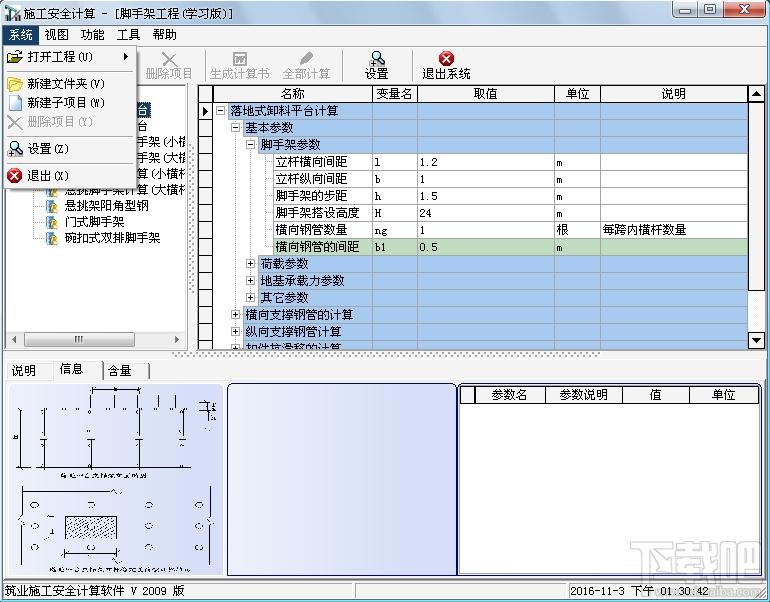Switch to the 说明 tab
This screenshot has height=602, width=770.
pyautogui.click(x=24, y=371)
